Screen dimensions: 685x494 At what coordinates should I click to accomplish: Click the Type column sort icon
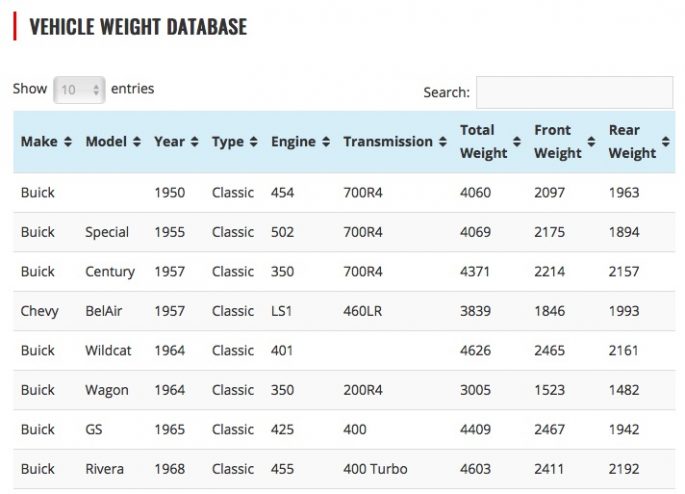pyautogui.click(x=254, y=142)
